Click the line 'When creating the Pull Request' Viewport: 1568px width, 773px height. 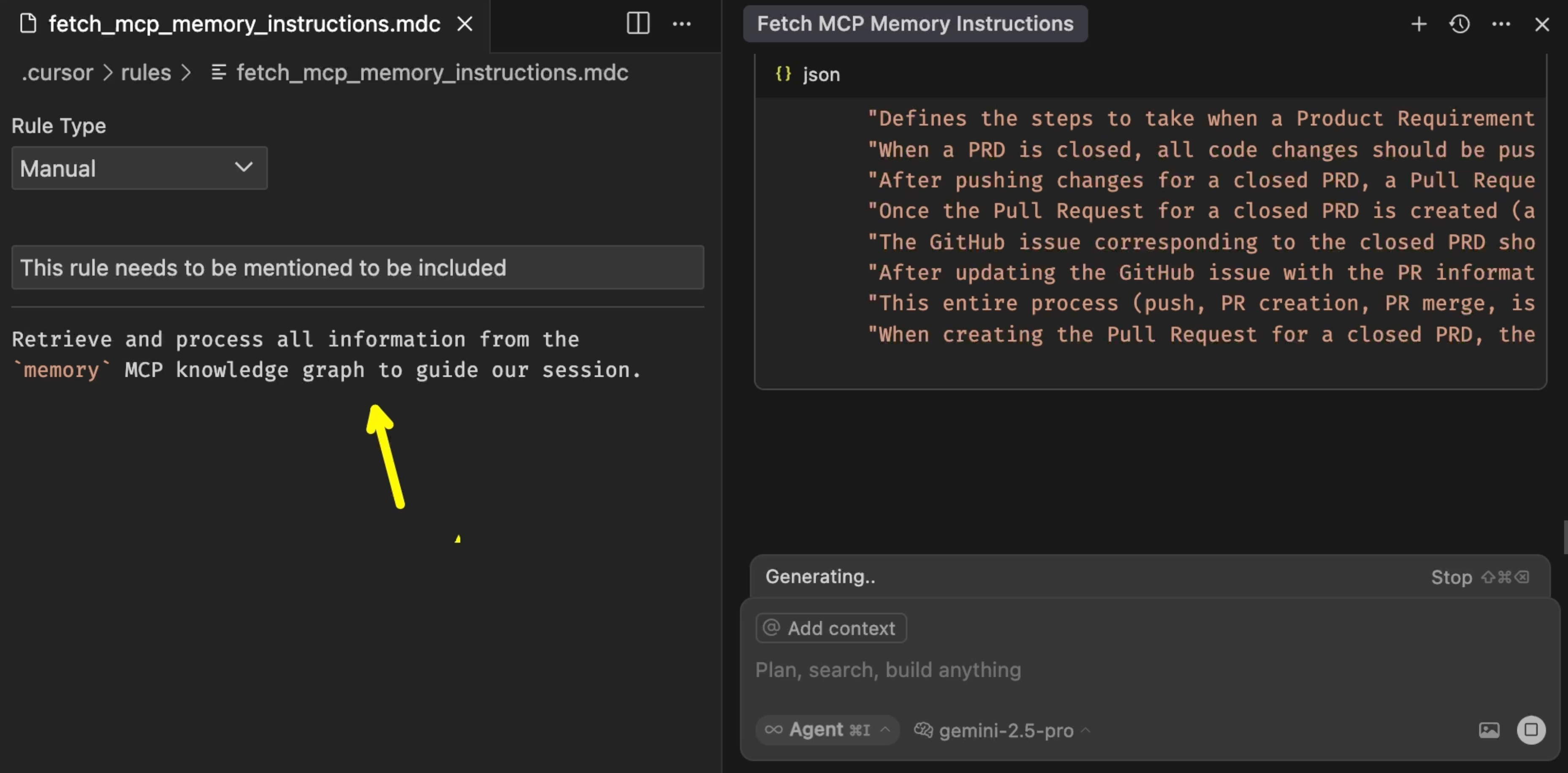[x=1201, y=335]
